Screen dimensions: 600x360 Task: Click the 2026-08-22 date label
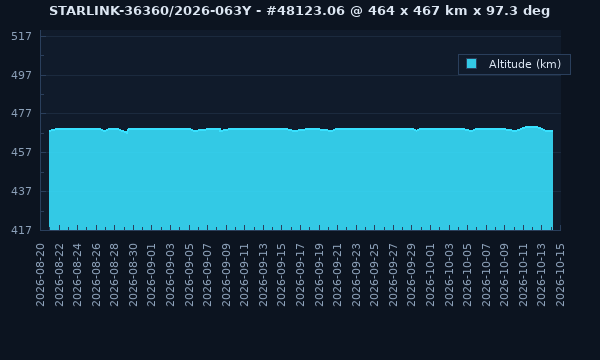click(x=59, y=275)
